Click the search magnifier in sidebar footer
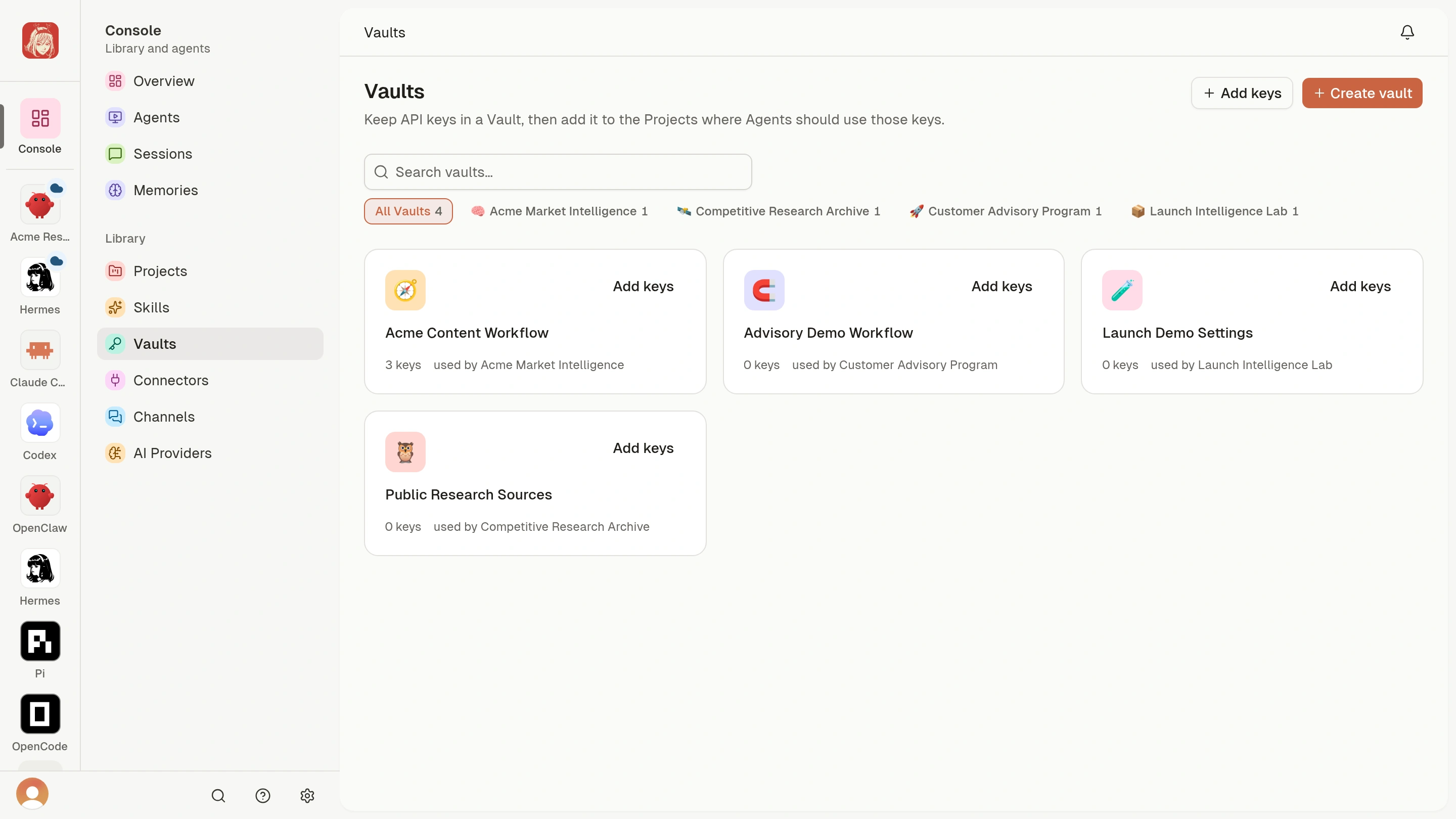 [x=218, y=795]
